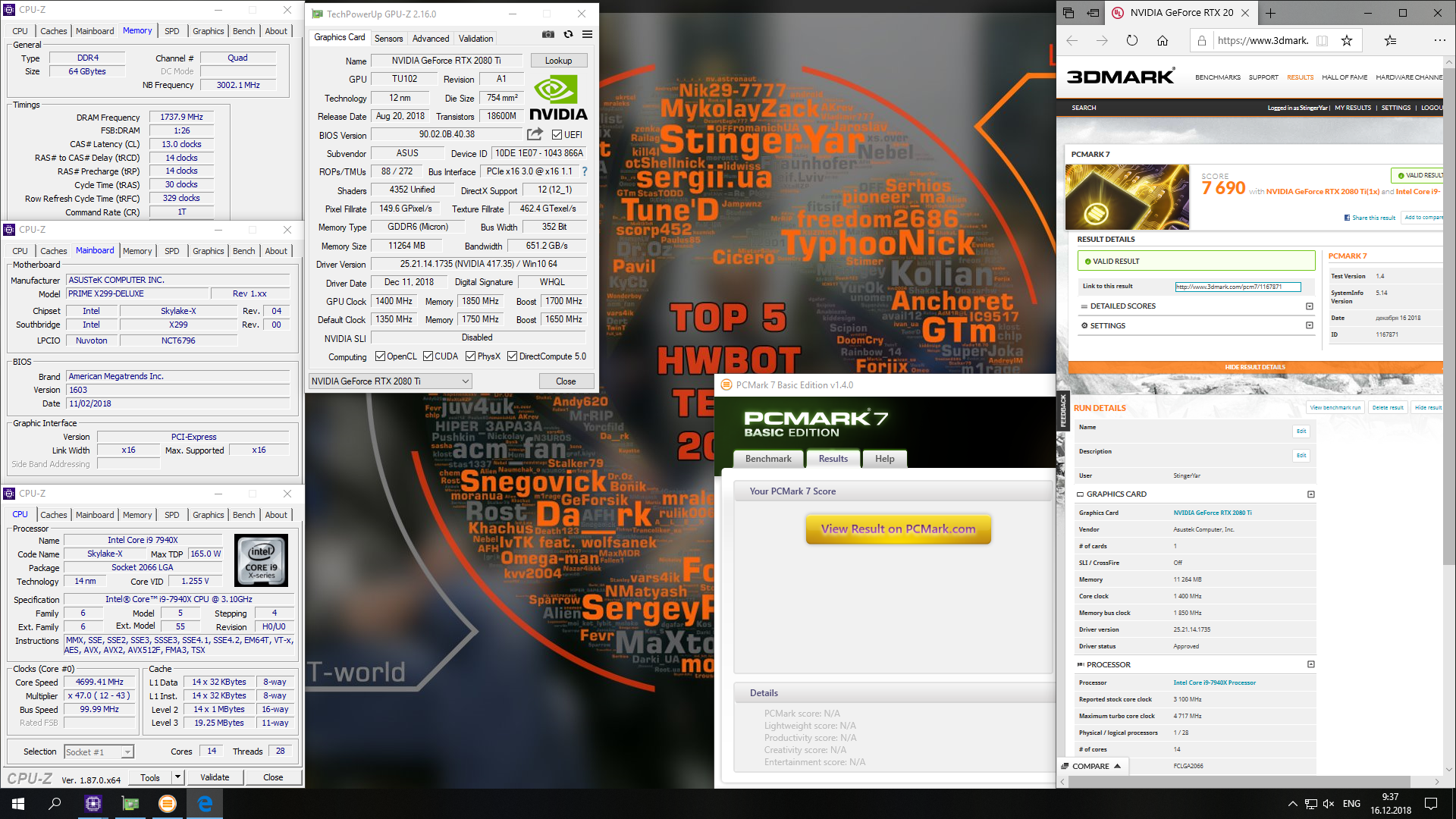Click the lock icon in the address bar
The image size is (1456, 819).
tap(1202, 41)
